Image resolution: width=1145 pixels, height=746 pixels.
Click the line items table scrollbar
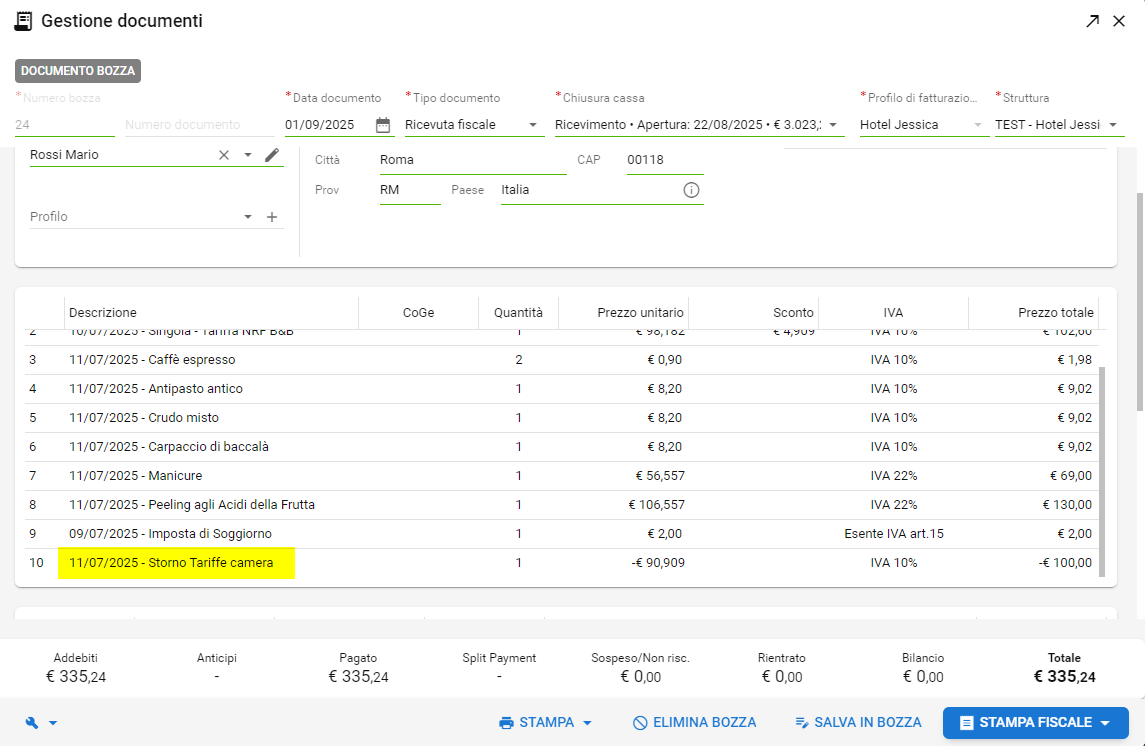pos(1103,470)
